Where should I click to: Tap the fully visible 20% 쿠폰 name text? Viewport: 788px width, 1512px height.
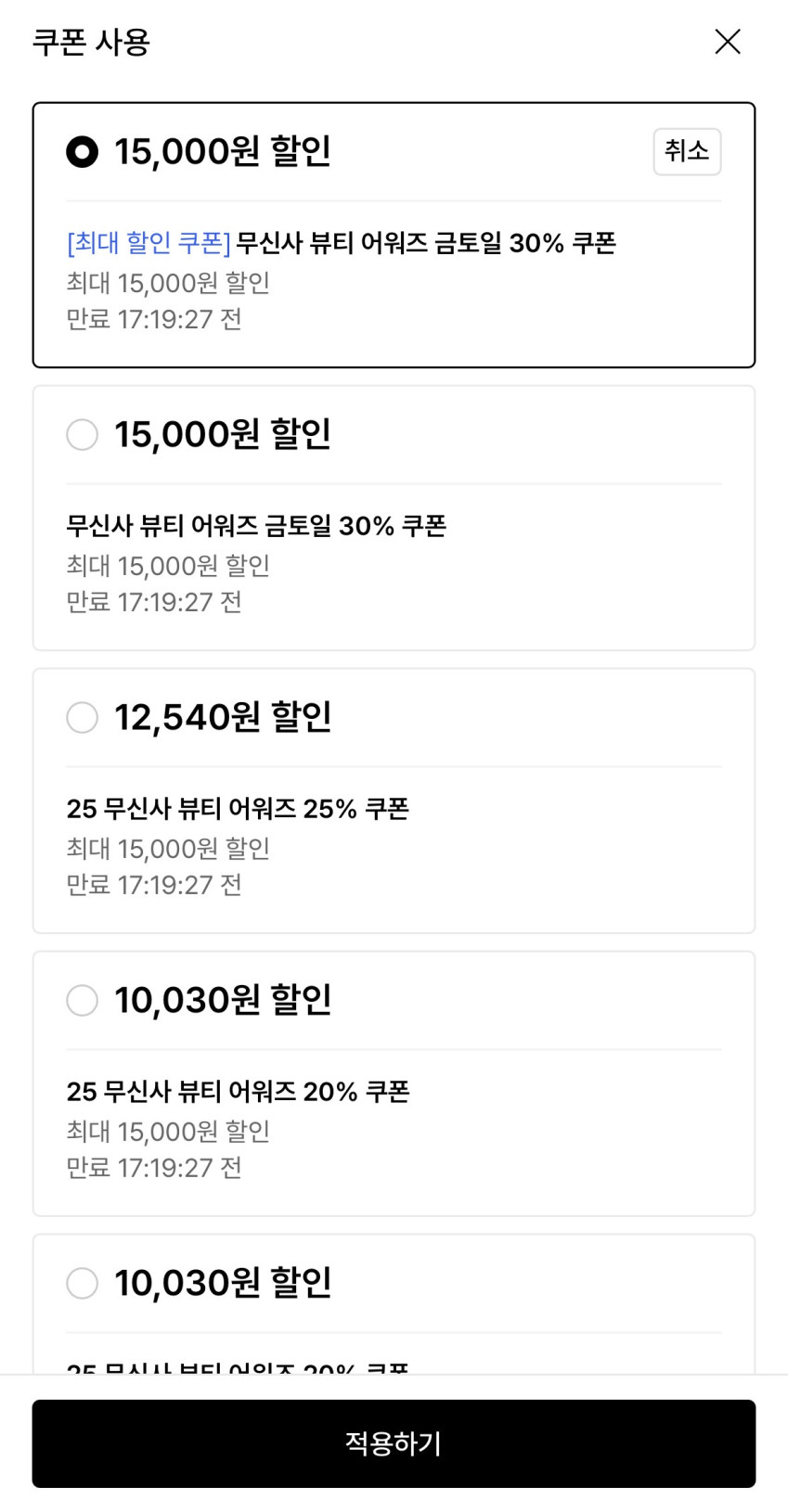click(x=238, y=1092)
